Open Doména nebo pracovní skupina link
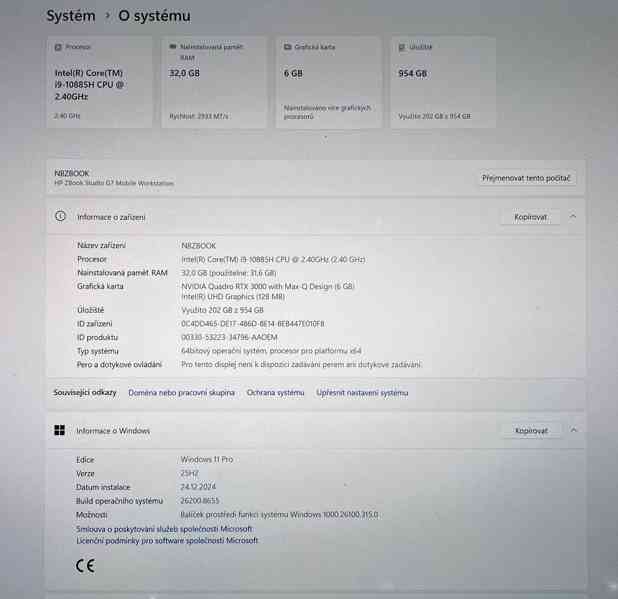The height and width of the screenshot is (599, 618). coord(182,393)
